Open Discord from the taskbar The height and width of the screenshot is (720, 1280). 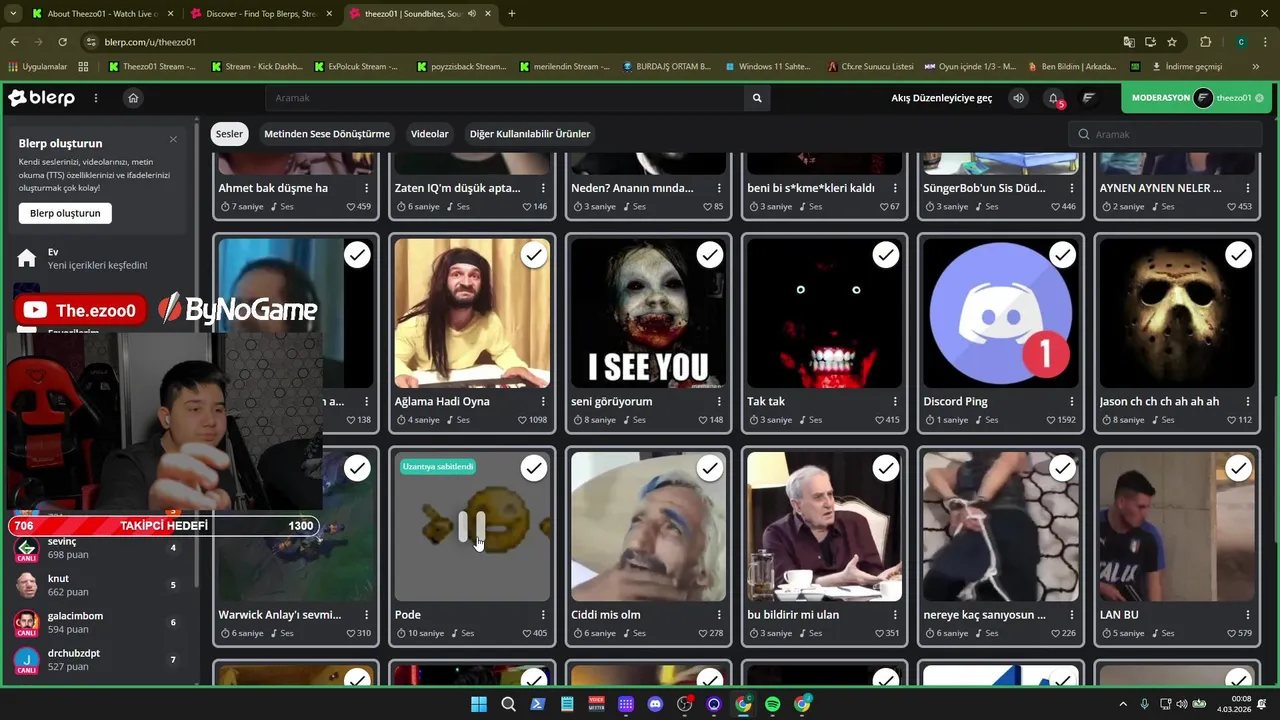[x=655, y=704]
